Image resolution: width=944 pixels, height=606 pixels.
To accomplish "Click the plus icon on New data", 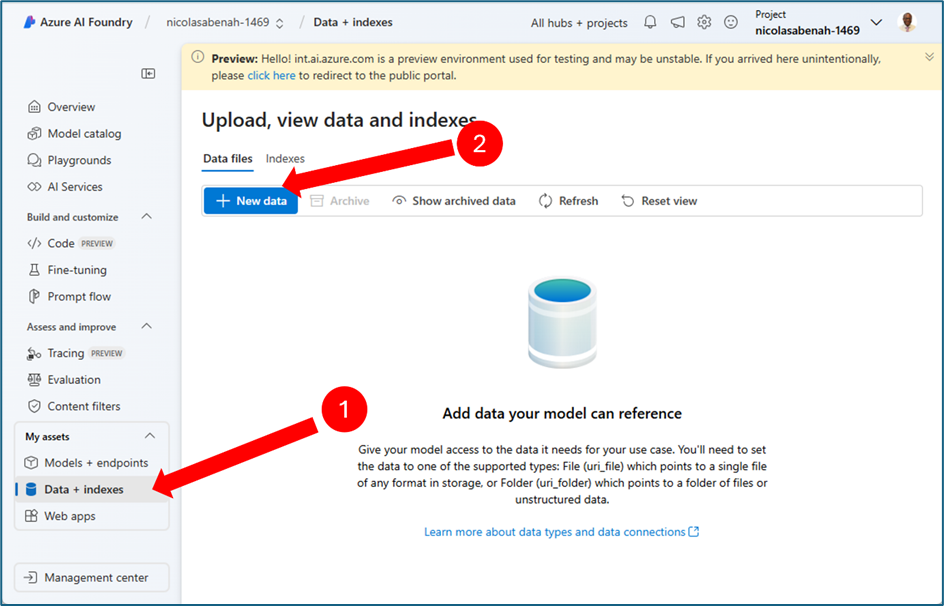I will [x=223, y=201].
